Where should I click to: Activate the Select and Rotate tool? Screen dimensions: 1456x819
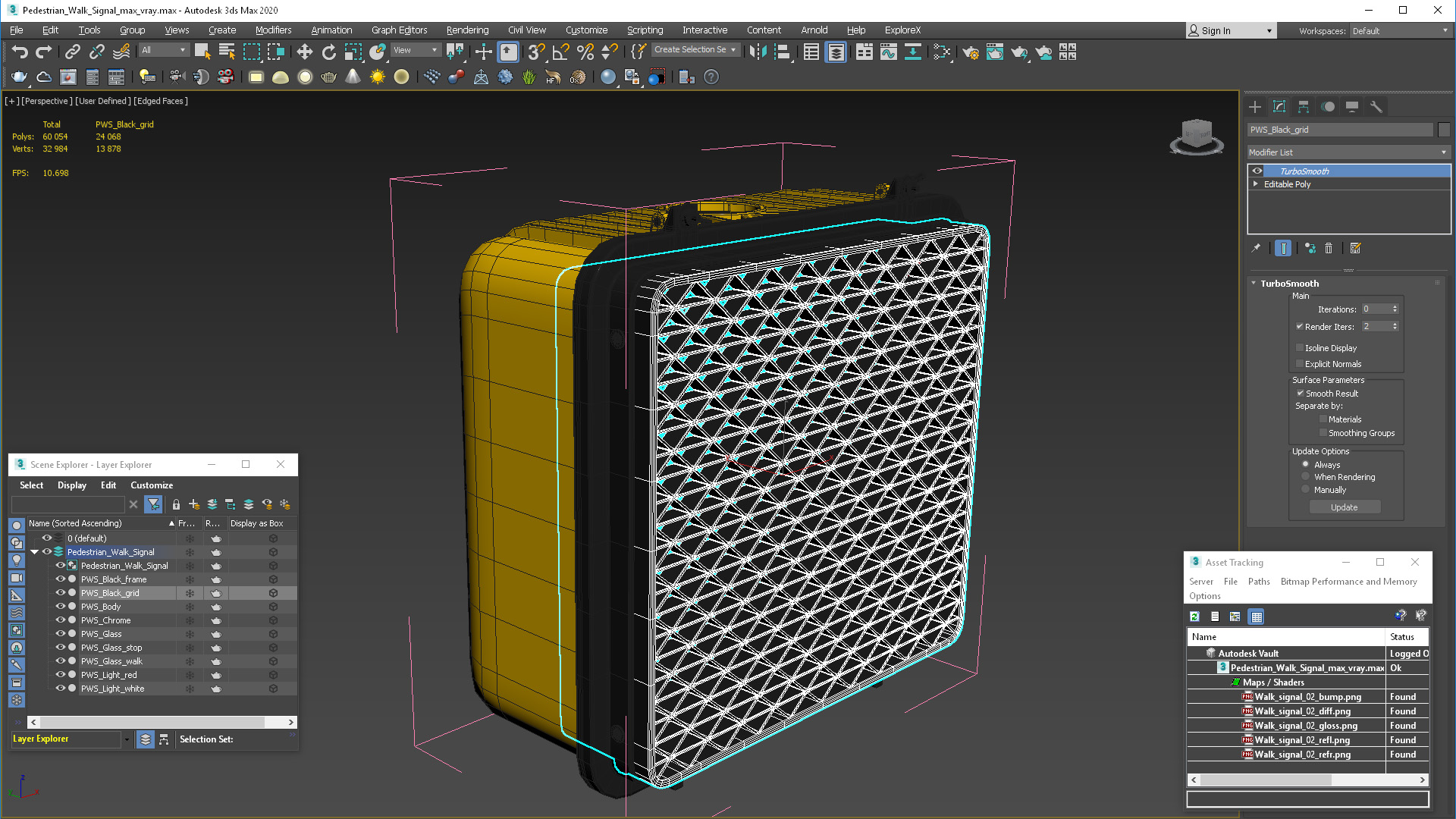pyautogui.click(x=328, y=52)
